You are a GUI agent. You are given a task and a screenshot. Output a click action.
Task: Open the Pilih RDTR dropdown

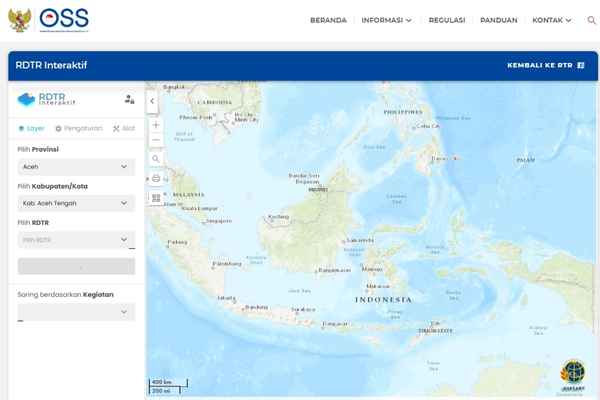point(76,240)
